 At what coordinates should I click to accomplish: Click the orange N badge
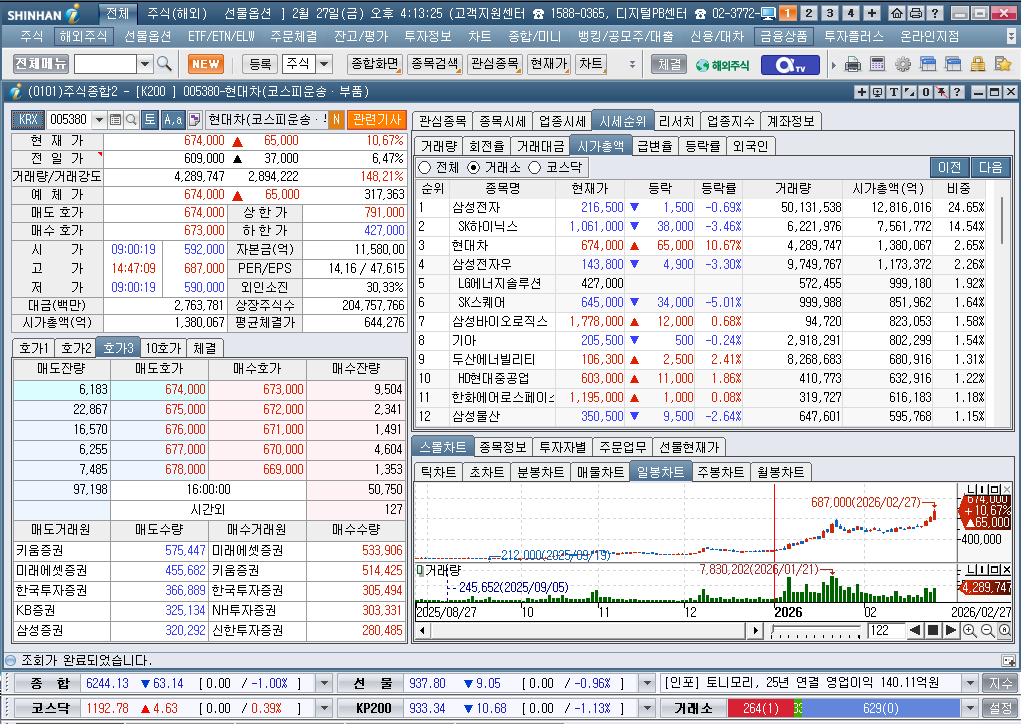click(x=336, y=119)
